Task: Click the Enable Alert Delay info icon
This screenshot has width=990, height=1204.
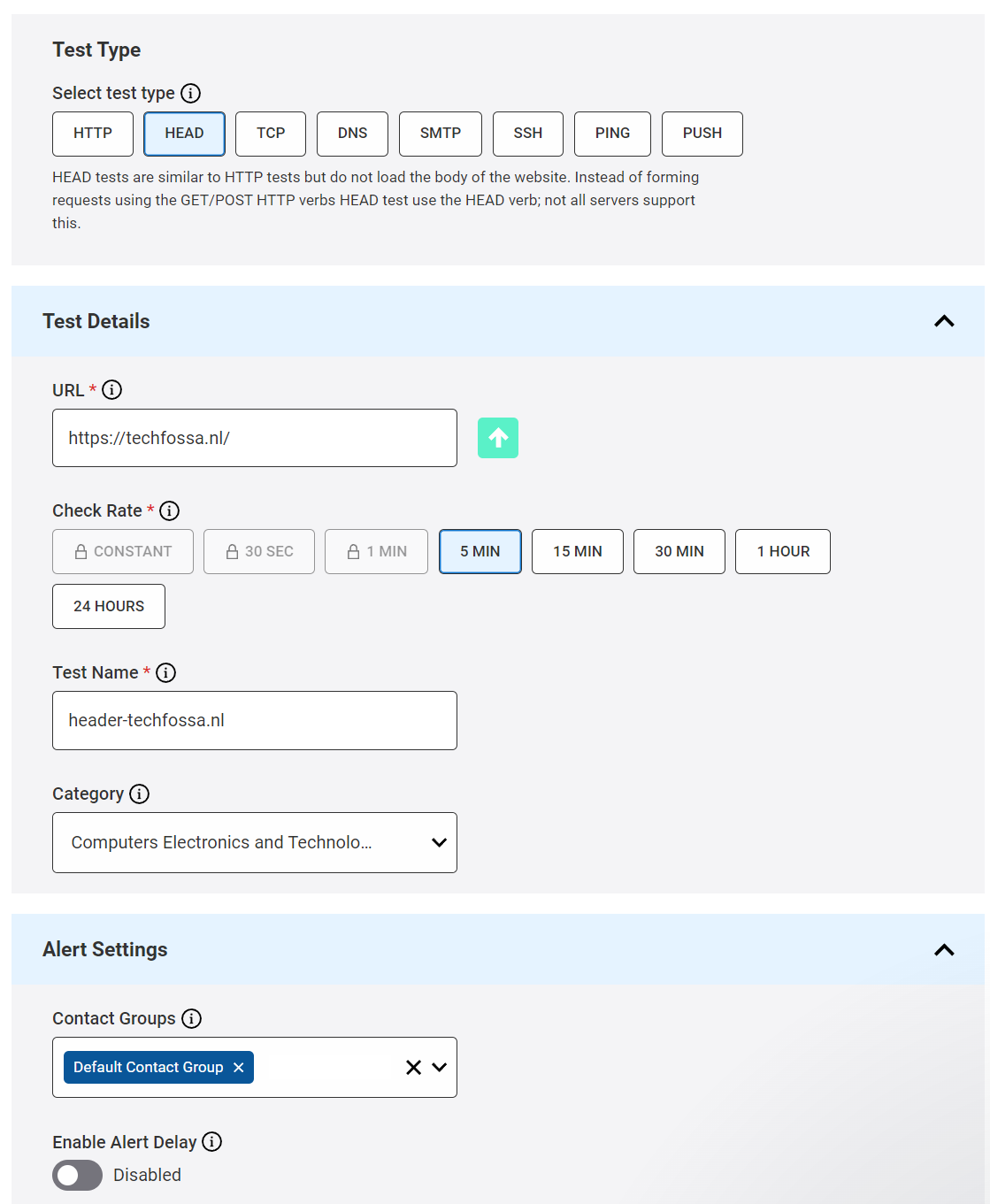Action: click(211, 1142)
